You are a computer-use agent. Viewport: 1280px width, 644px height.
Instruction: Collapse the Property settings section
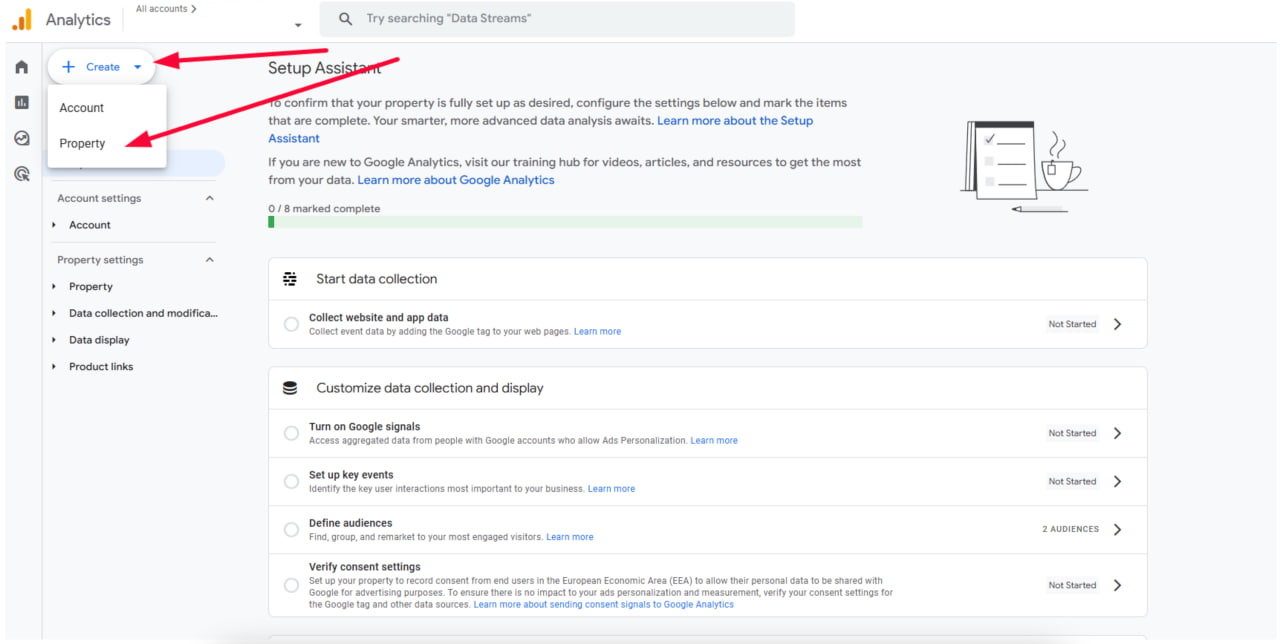[x=209, y=260]
